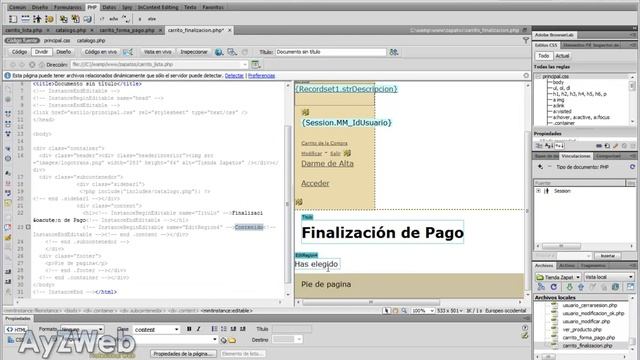
Task: Open the Favoritos insert tab
Action: pos(213,7)
